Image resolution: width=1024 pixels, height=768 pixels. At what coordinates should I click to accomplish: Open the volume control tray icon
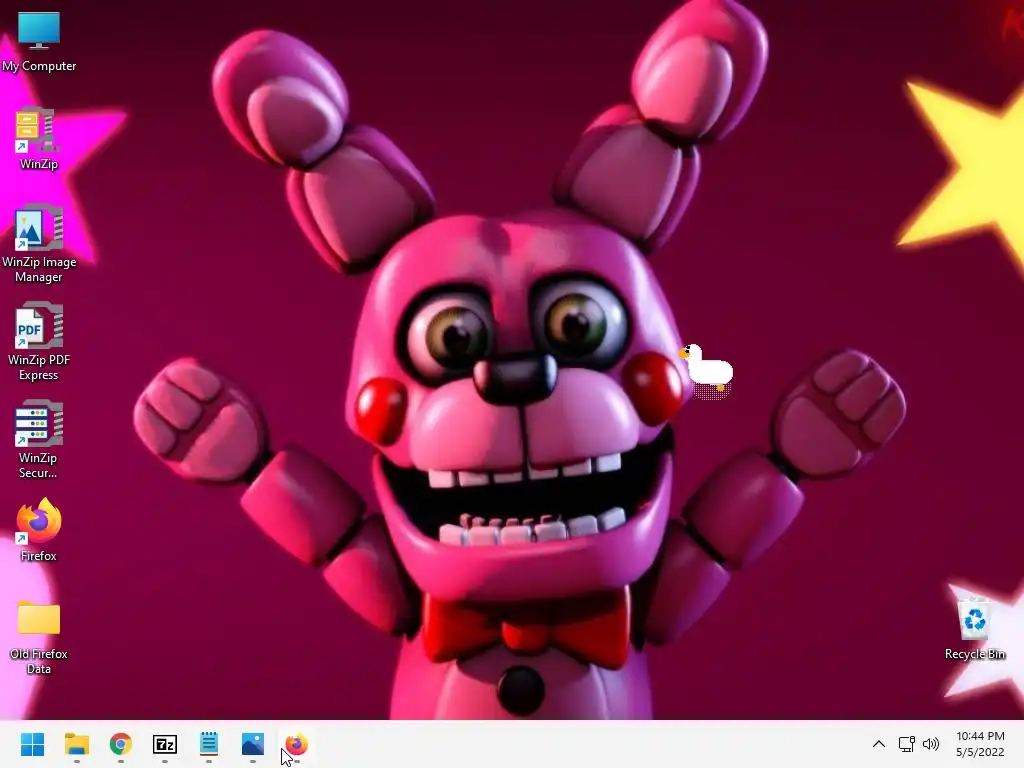931,744
